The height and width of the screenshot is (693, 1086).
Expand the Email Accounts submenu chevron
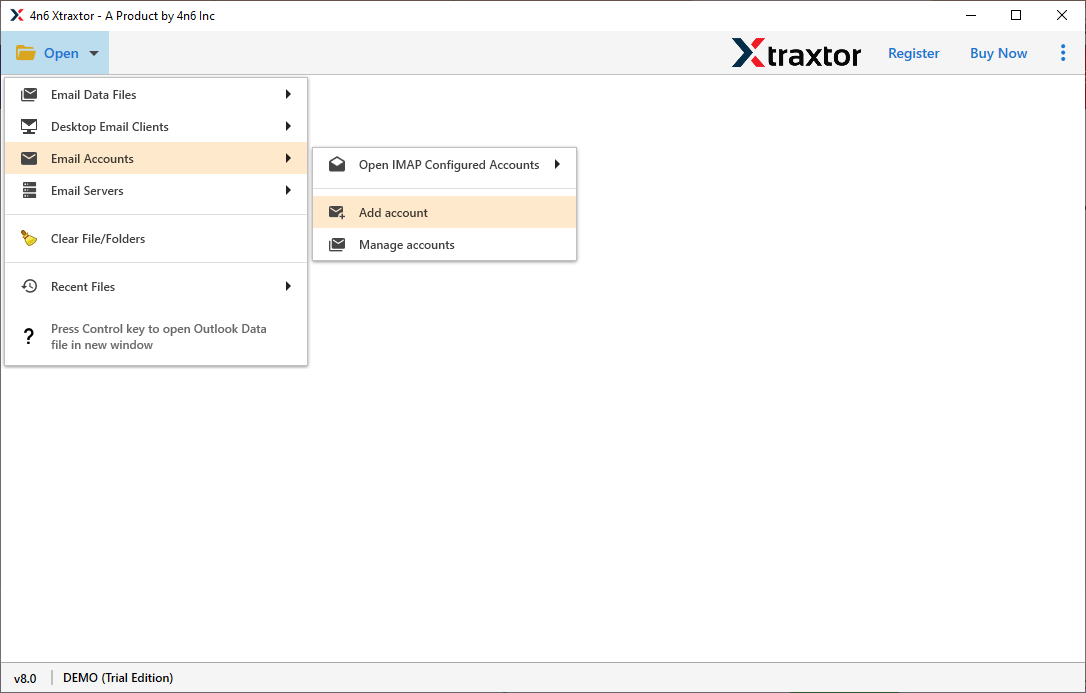[289, 158]
